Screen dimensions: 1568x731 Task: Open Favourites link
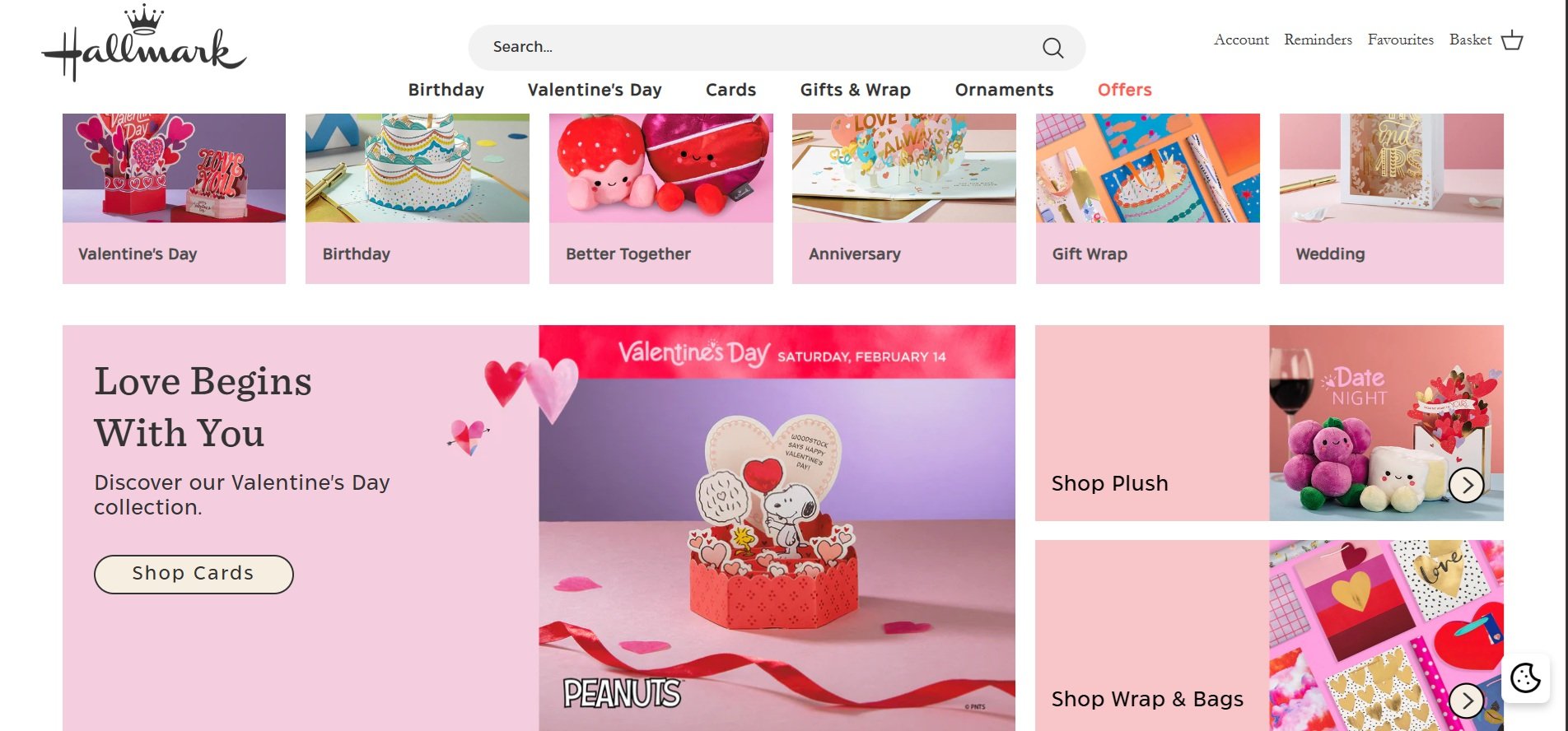(x=1400, y=40)
